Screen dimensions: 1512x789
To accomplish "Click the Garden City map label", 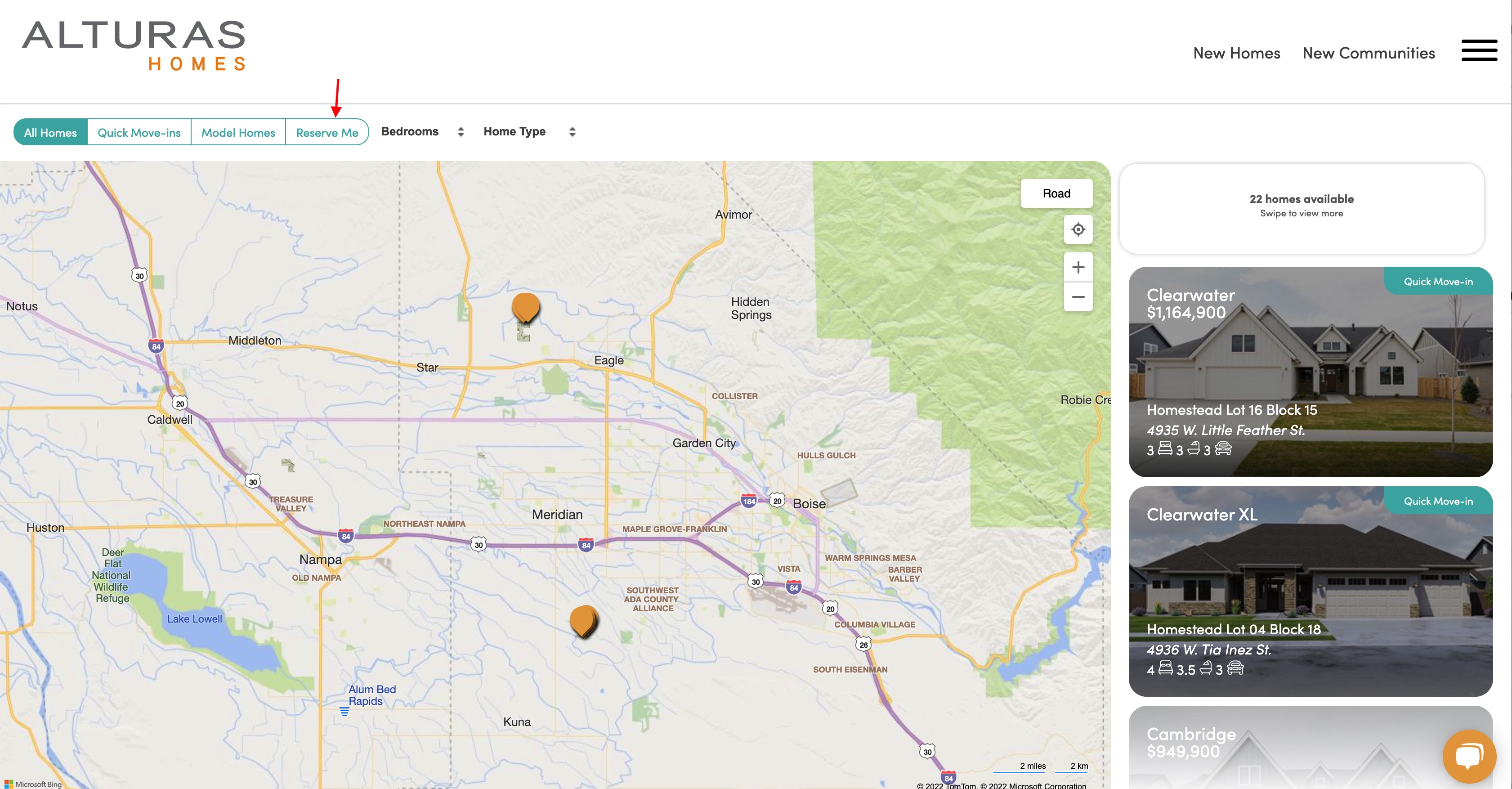I will click(704, 443).
